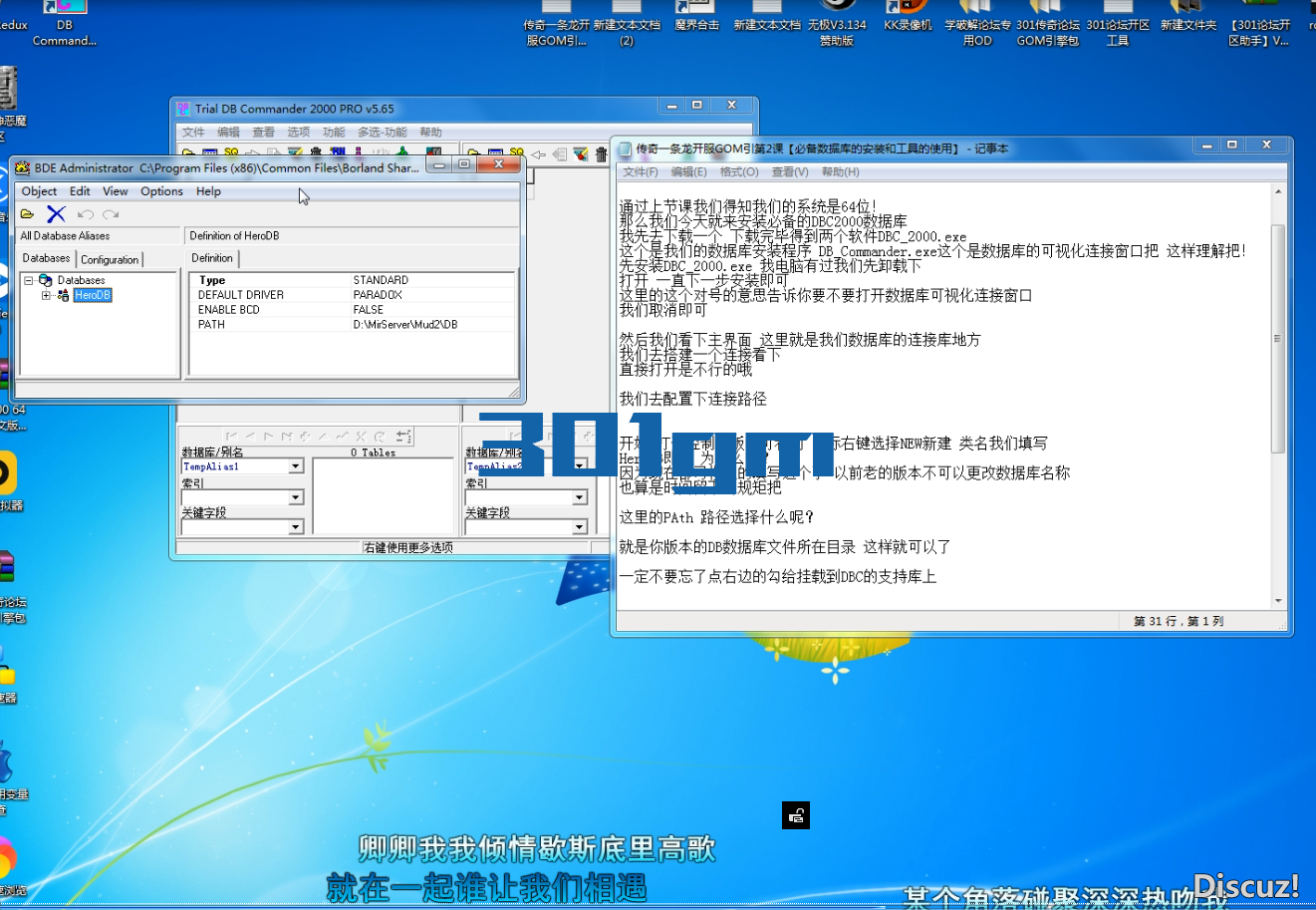Open the 301论坛开区工具 desktop icon
The image size is (1316, 910).
(x=1118, y=24)
